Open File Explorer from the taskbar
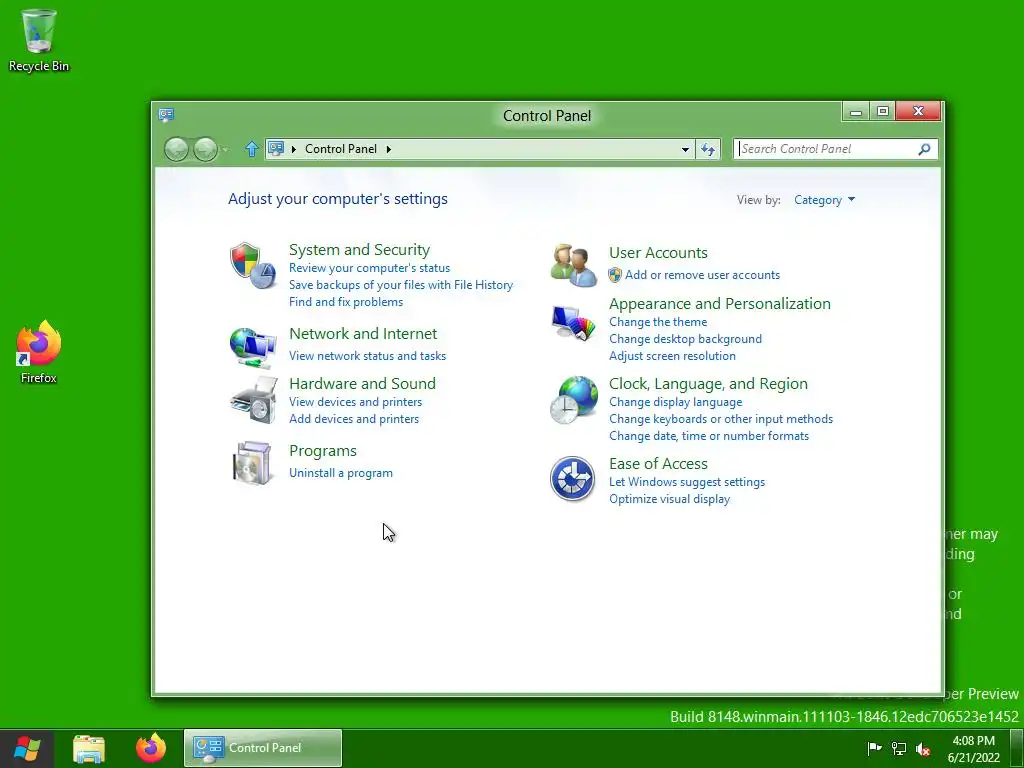 [x=89, y=748]
